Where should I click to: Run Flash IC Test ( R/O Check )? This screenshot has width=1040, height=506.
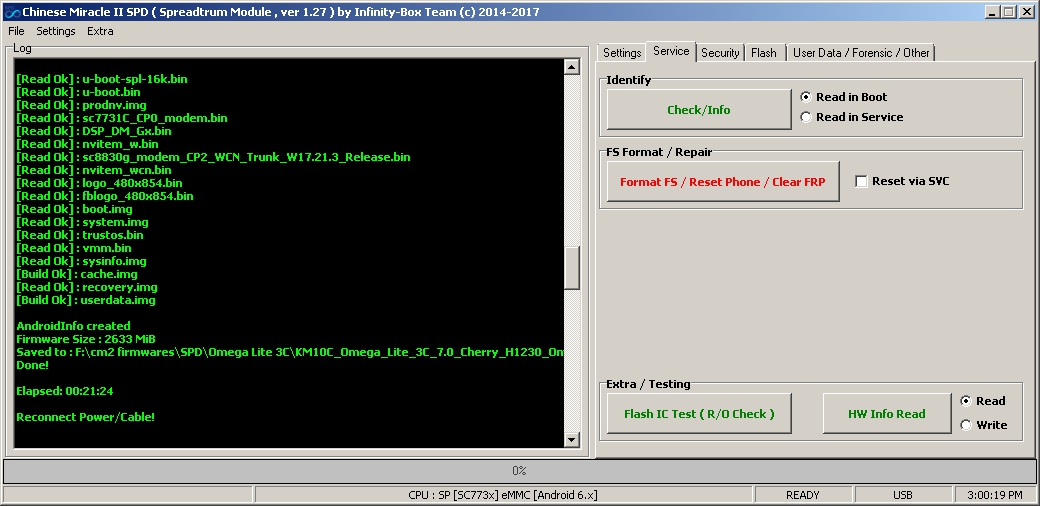coord(699,414)
